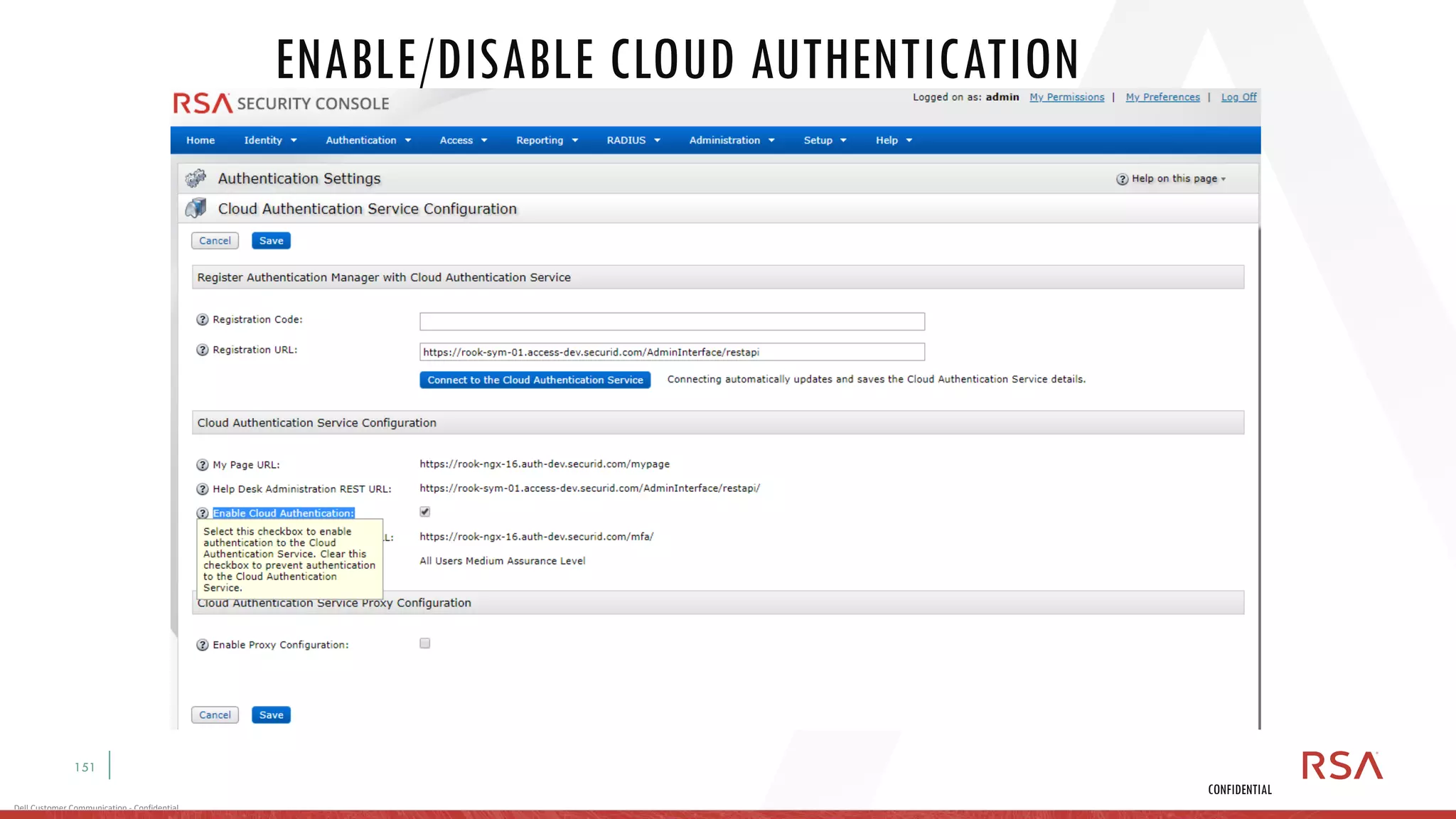1456x819 pixels.
Task: Check the Enable Proxy Configuration checkbox
Action: [x=425, y=643]
